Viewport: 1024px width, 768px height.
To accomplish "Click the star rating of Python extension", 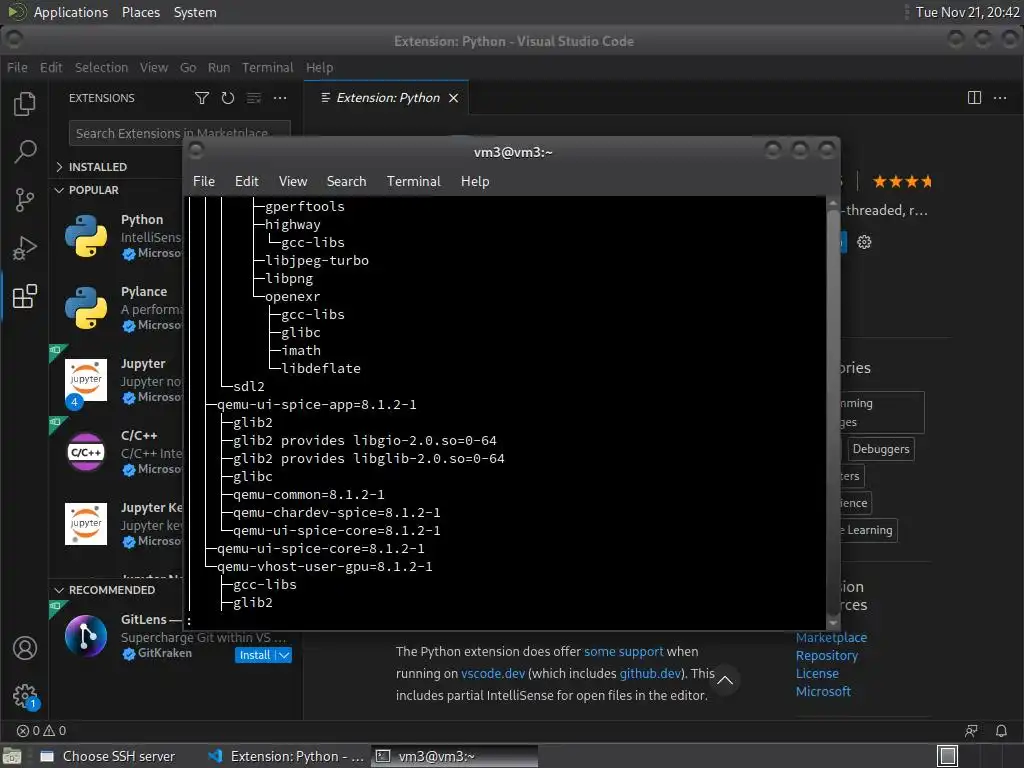I will click(x=903, y=182).
